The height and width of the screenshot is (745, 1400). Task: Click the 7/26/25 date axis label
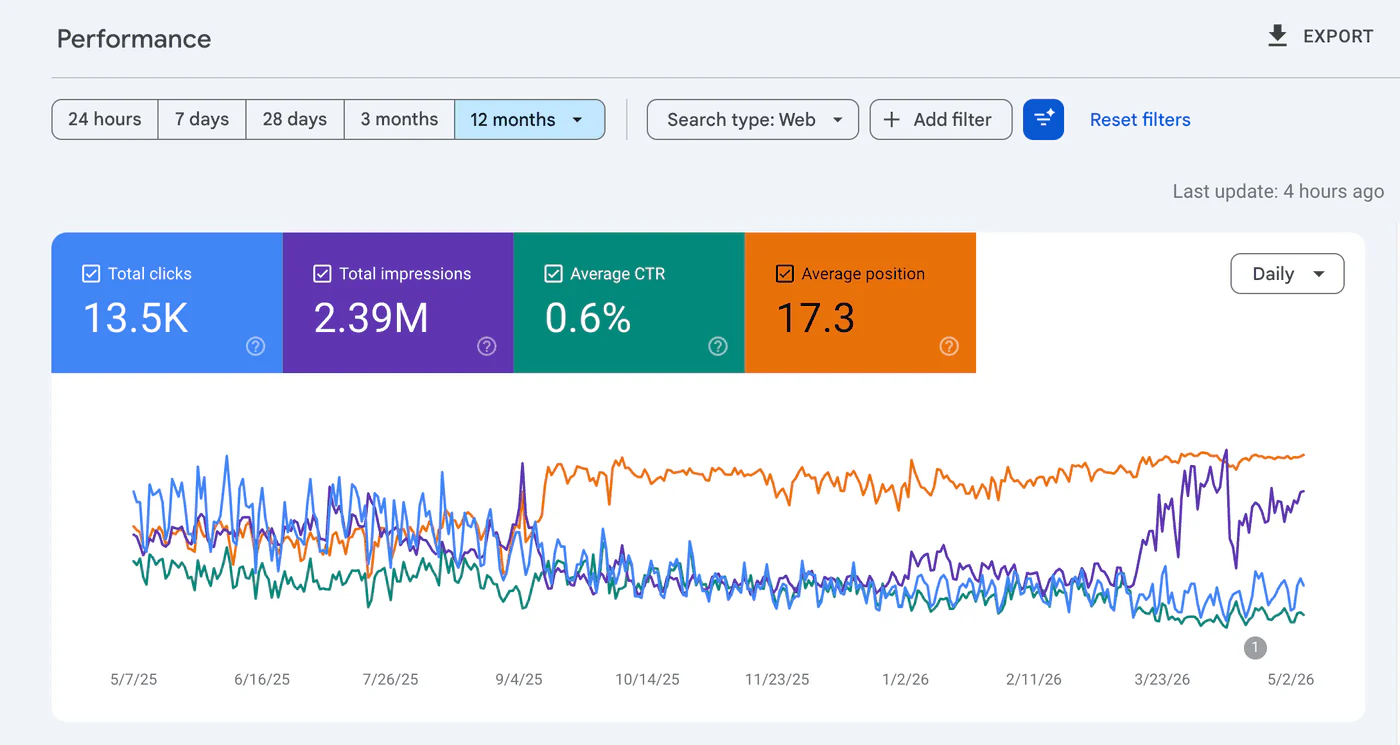click(x=390, y=680)
